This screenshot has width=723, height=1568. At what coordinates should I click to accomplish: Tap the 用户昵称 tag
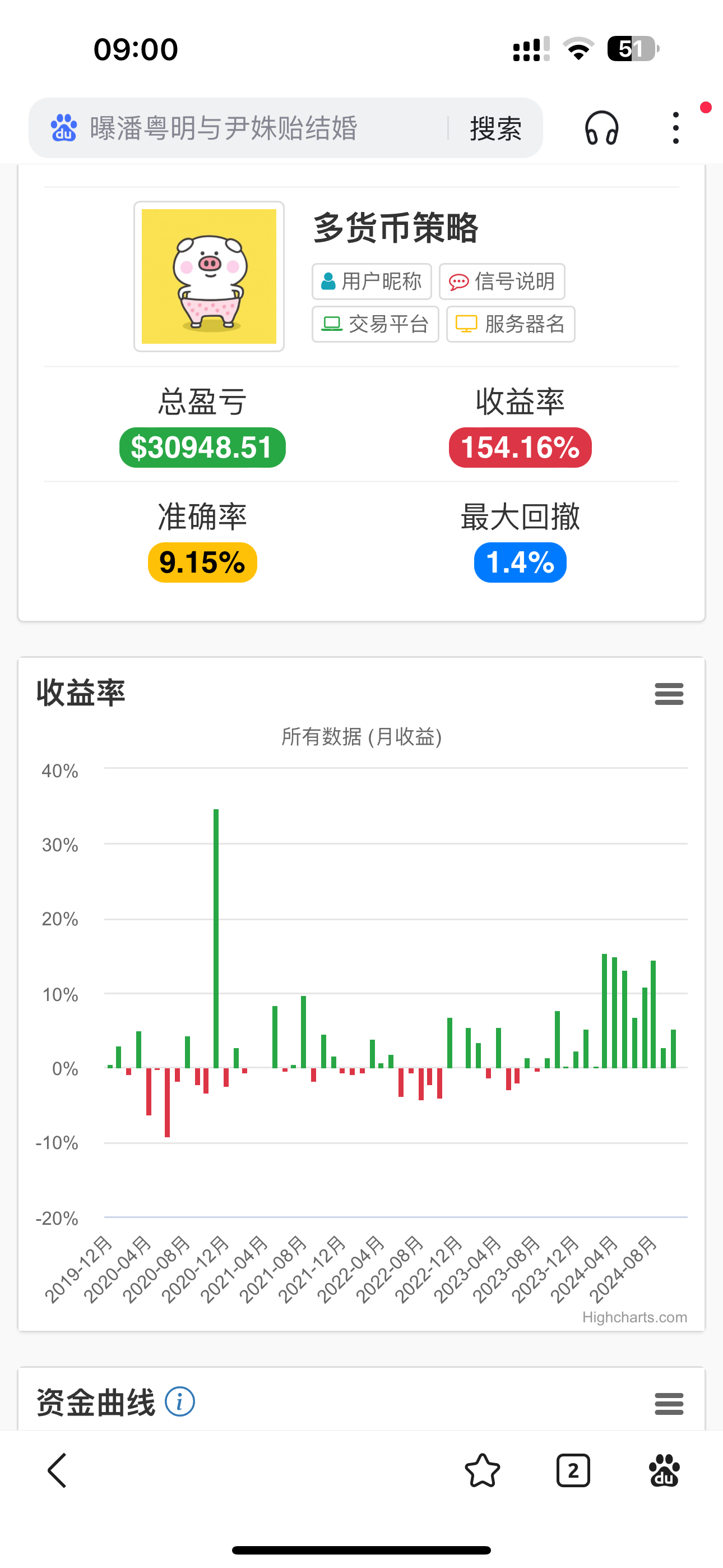[371, 281]
